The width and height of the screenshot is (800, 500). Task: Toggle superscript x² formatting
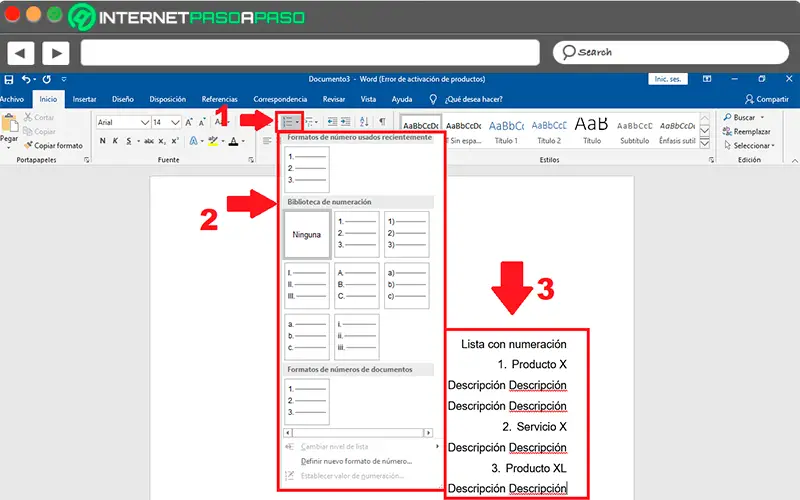point(175,141)
